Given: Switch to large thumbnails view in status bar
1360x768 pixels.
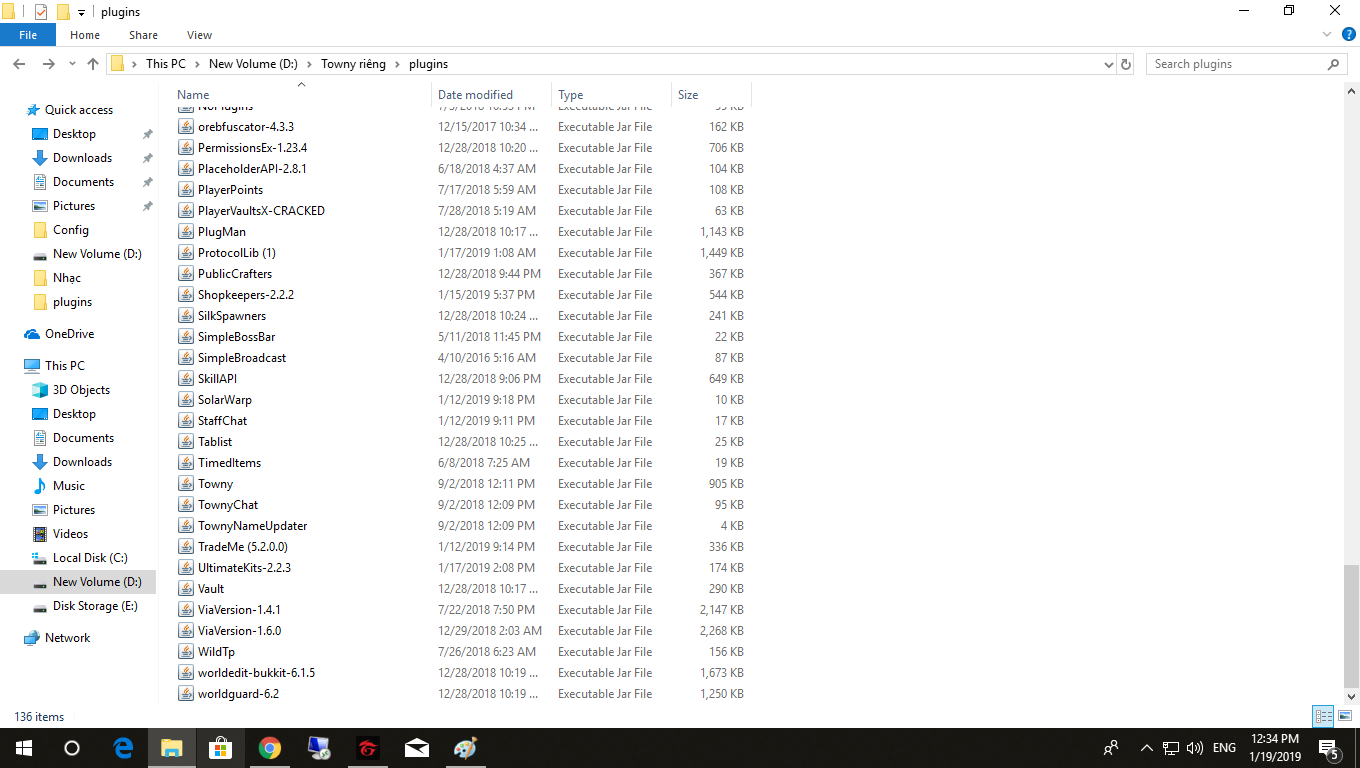Looking at the screenshot, I should [1346, 716].
